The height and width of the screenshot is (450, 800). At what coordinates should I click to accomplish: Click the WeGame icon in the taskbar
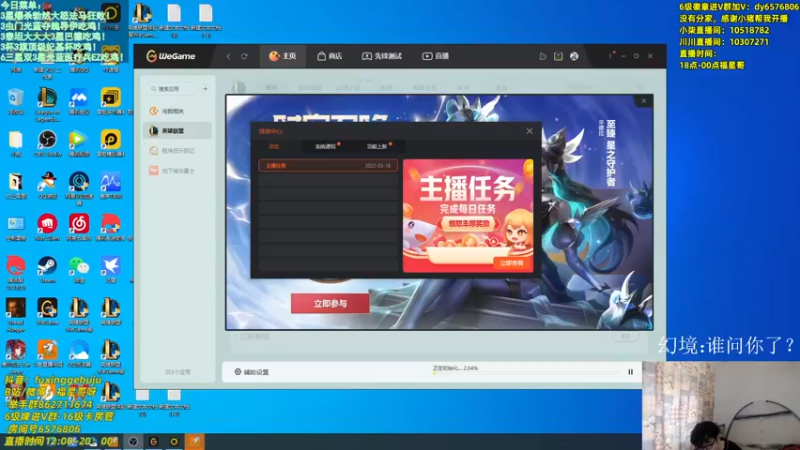154,442
